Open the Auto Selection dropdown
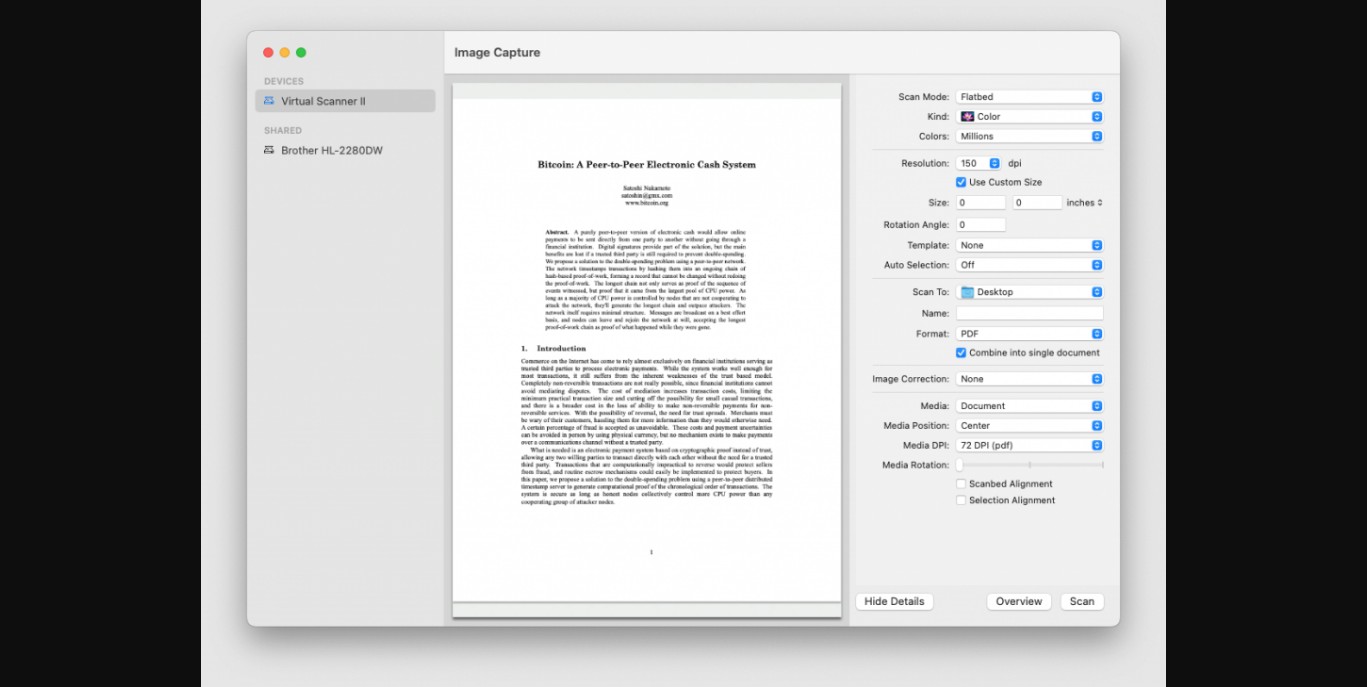This screenshot has height=687, width=1367. click(x=1029, y=265)
